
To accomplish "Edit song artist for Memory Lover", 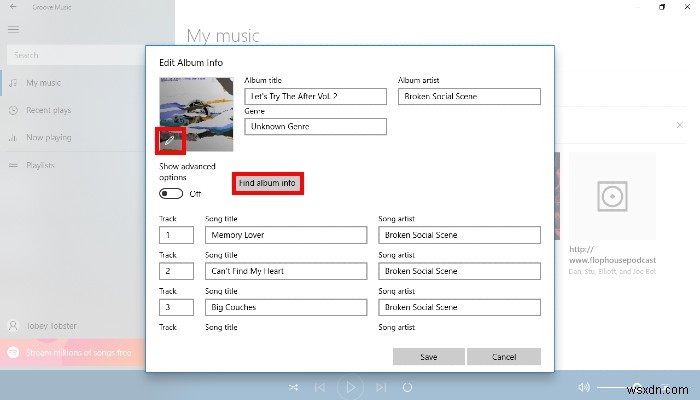I will [459, 235].
